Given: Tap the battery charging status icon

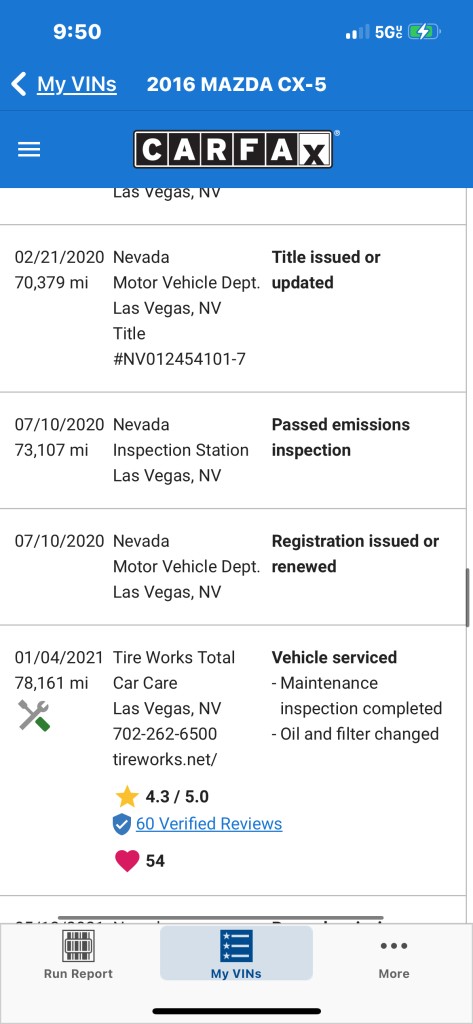Looking at the screenshot, I should click(x=425, y=31).
